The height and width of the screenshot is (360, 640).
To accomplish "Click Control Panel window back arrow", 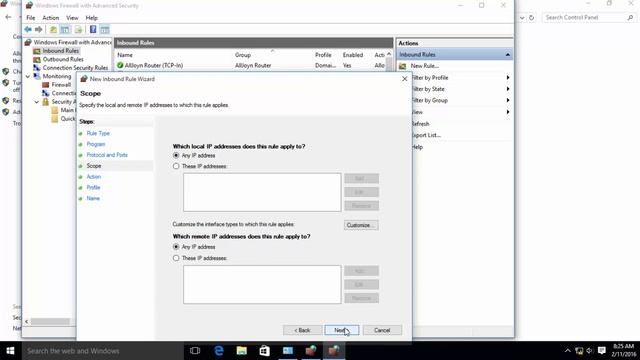I will [8, 17].
